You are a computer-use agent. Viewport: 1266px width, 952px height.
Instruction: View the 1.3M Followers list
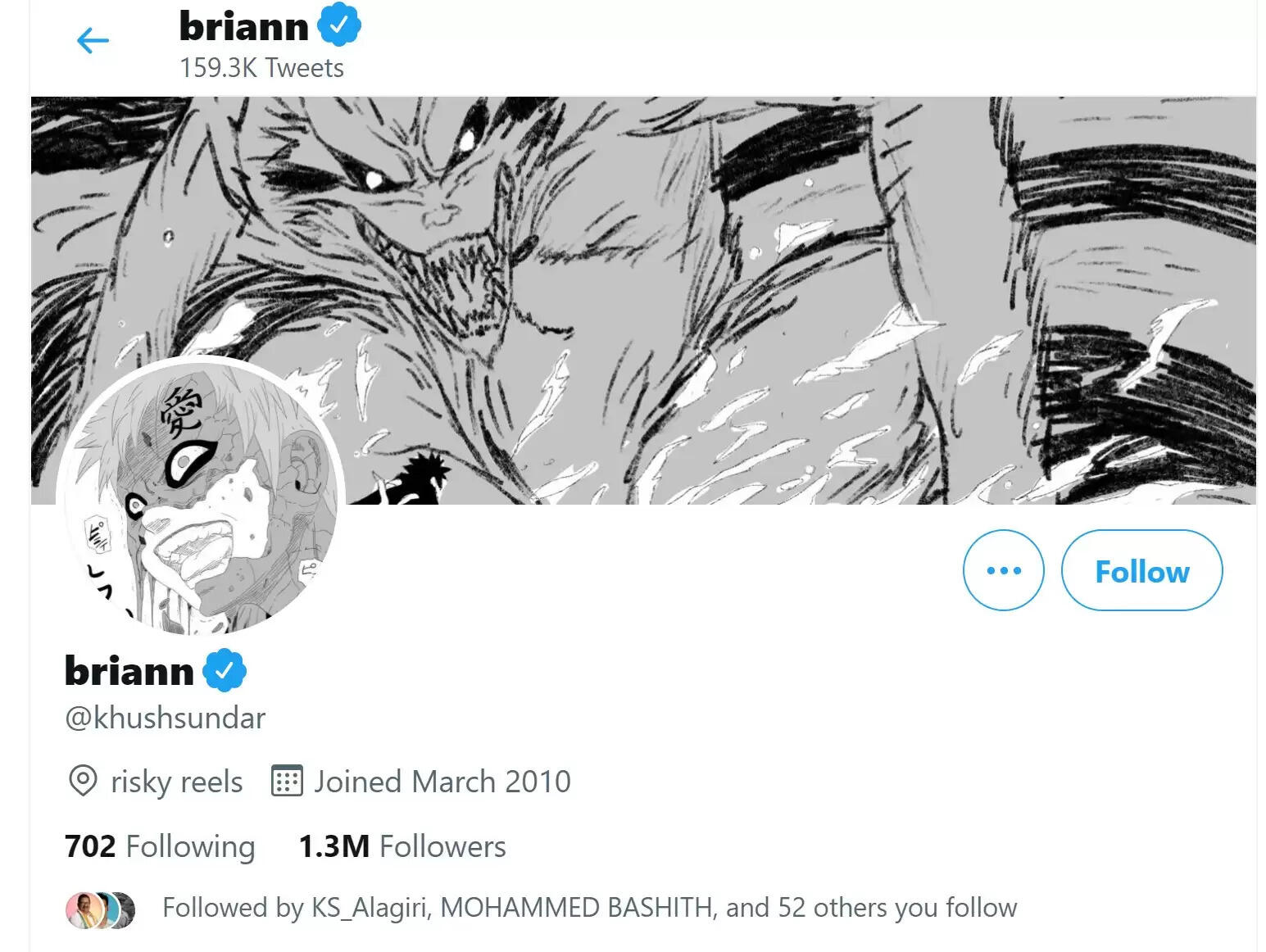402,846
